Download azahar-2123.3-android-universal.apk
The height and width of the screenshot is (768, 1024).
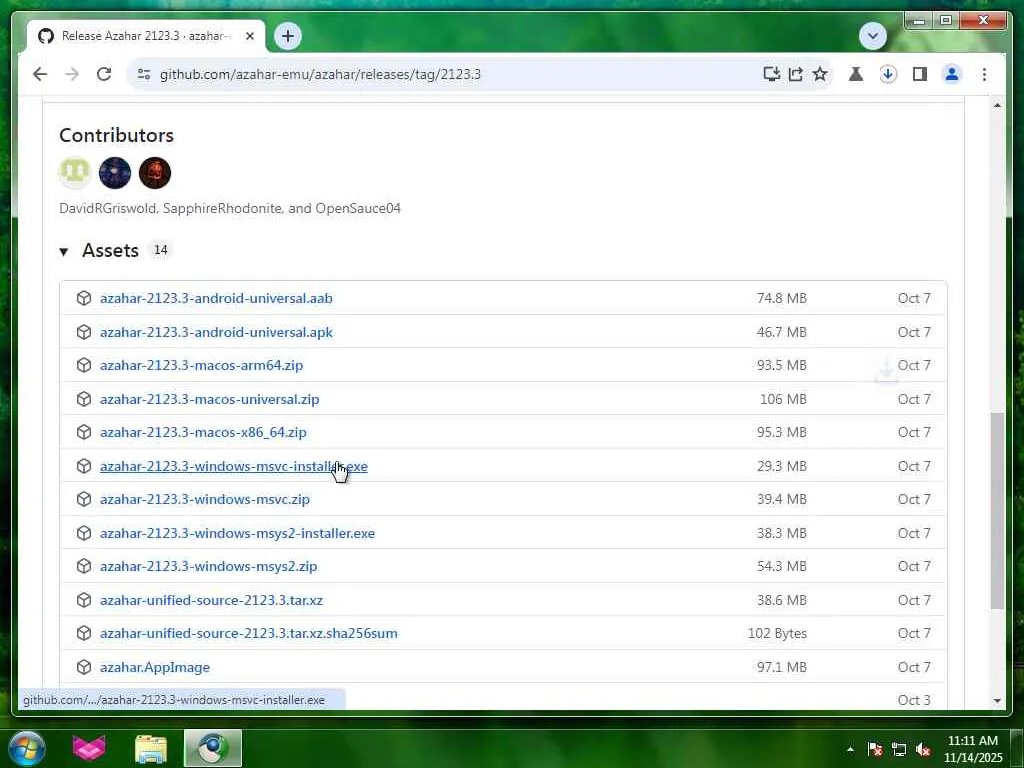[x=216, y=332]
